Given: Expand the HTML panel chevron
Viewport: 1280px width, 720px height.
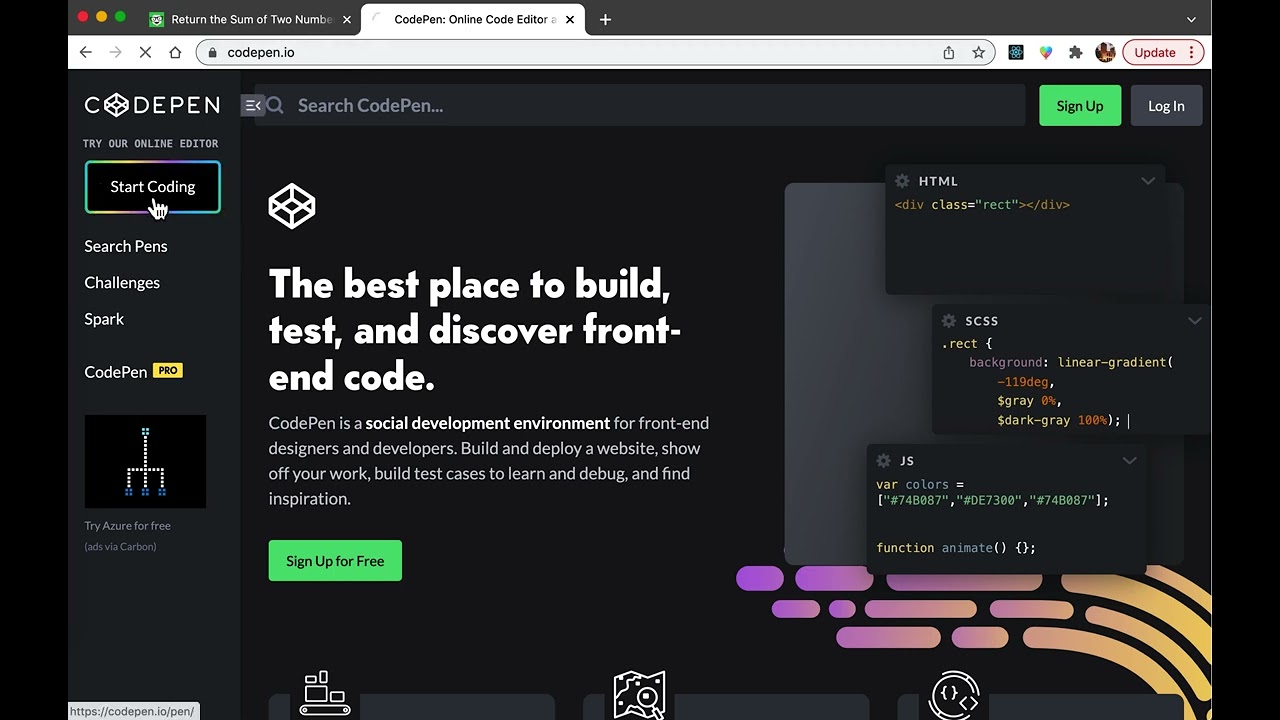Looking at the screenshot, I should pos(1148,181).
